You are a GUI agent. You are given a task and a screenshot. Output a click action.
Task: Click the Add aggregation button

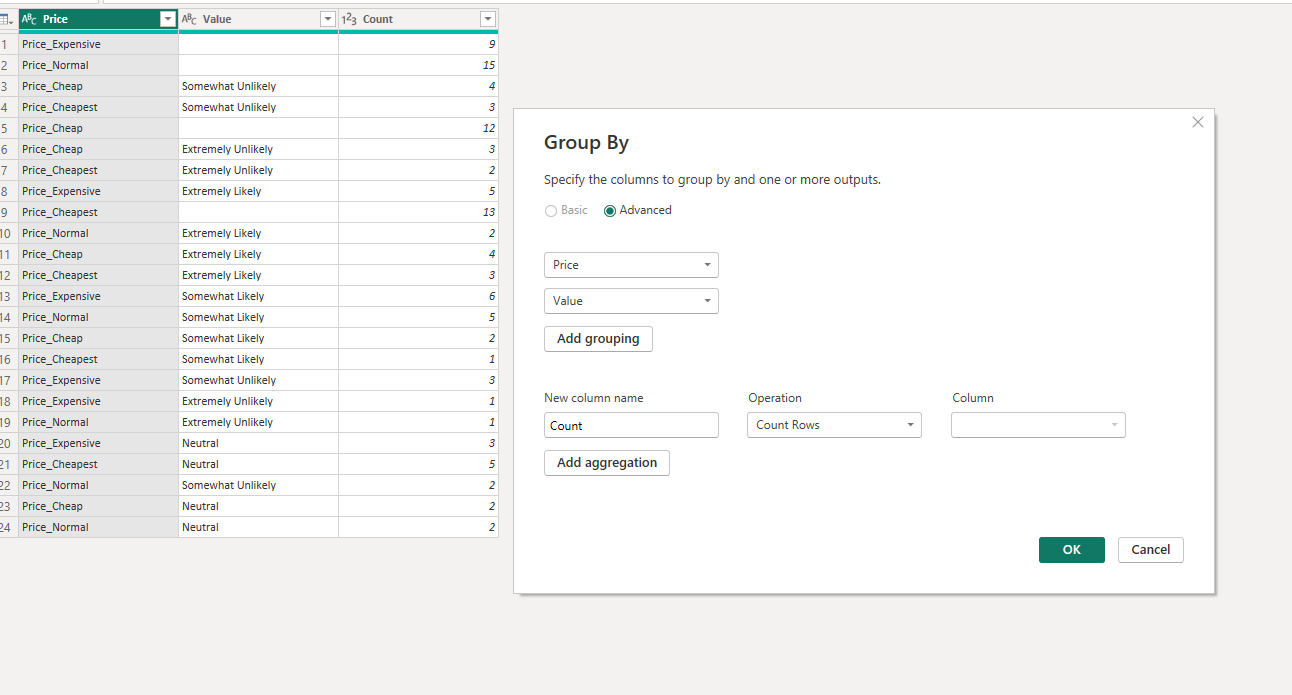coord(607,463)
